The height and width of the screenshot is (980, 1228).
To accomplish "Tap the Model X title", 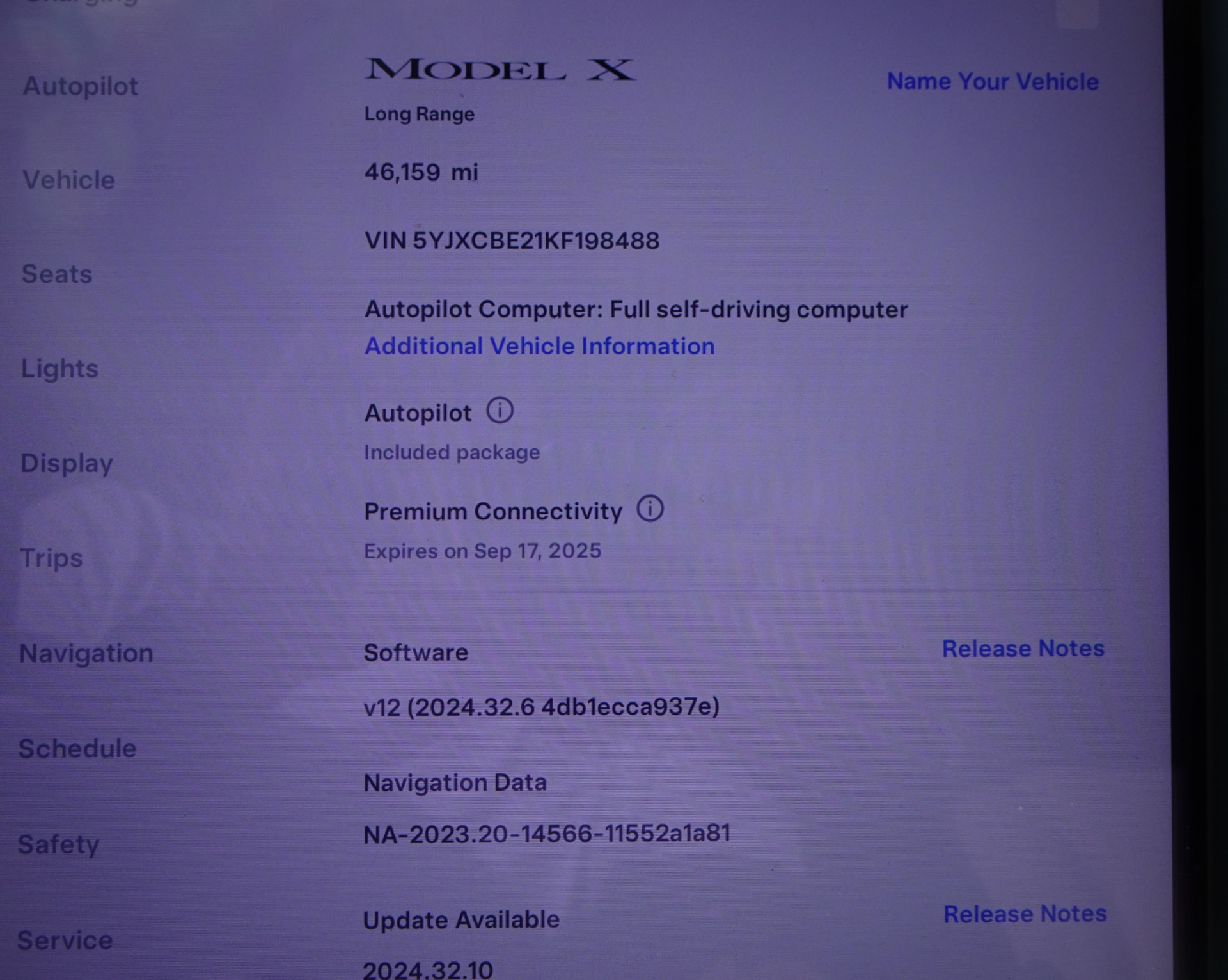I will point(500,69).
